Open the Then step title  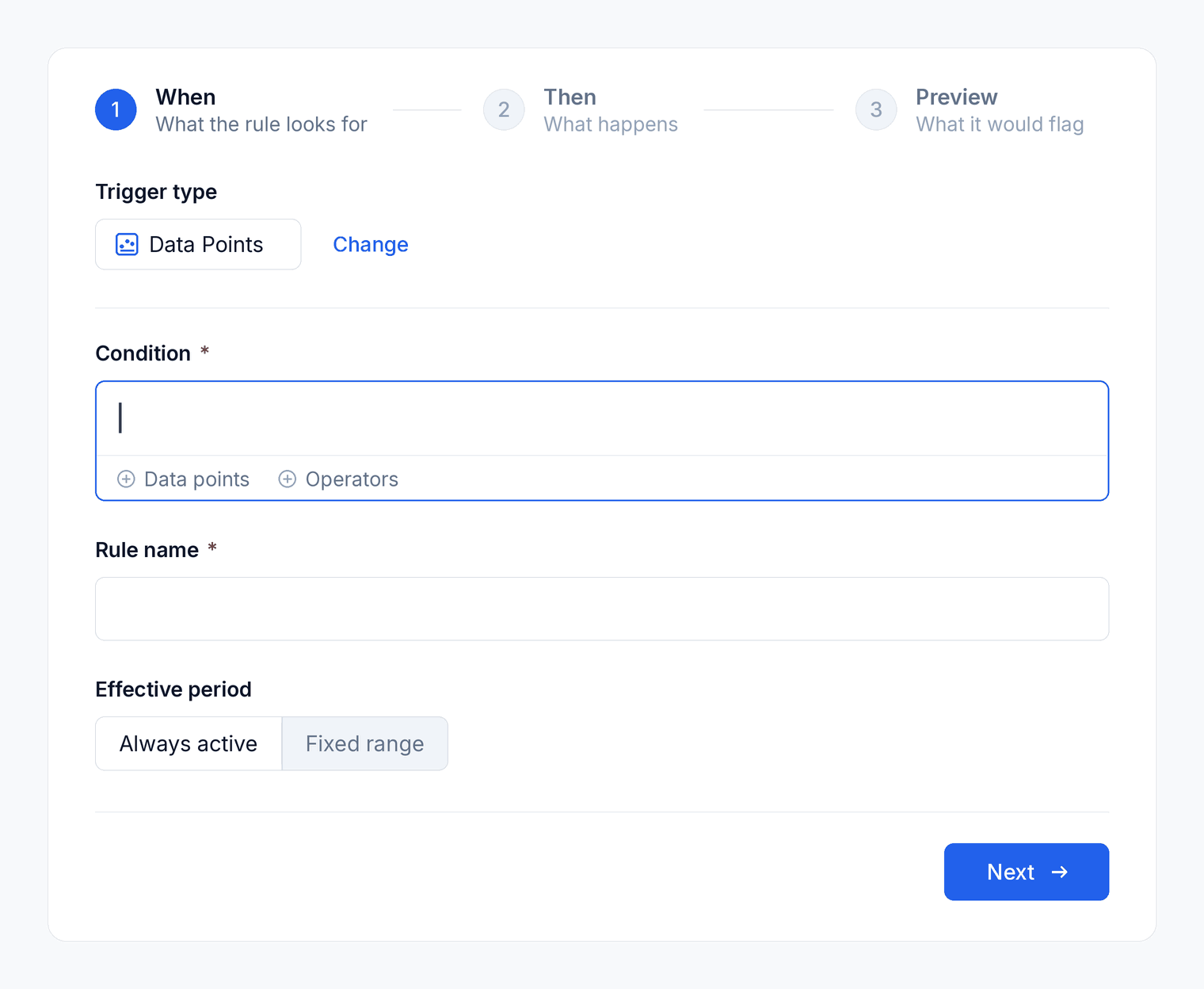click(x=570, y=97)
